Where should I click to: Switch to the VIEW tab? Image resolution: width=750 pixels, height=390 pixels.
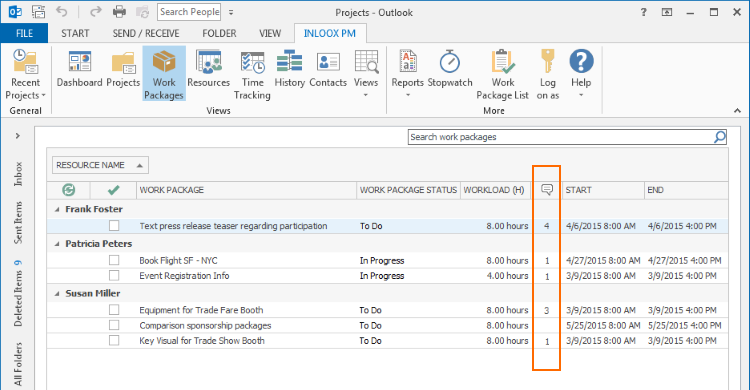point(270,33)
